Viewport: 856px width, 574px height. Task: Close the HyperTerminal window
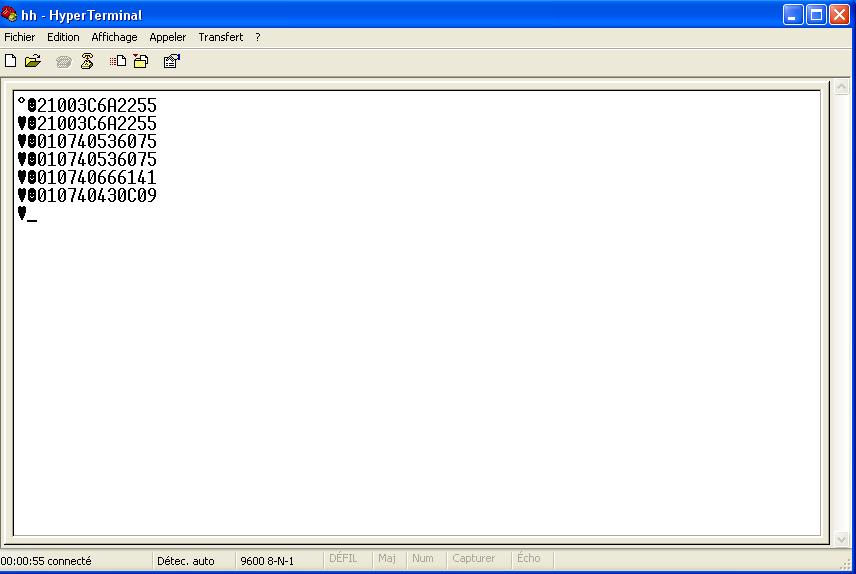coord(840,14)
